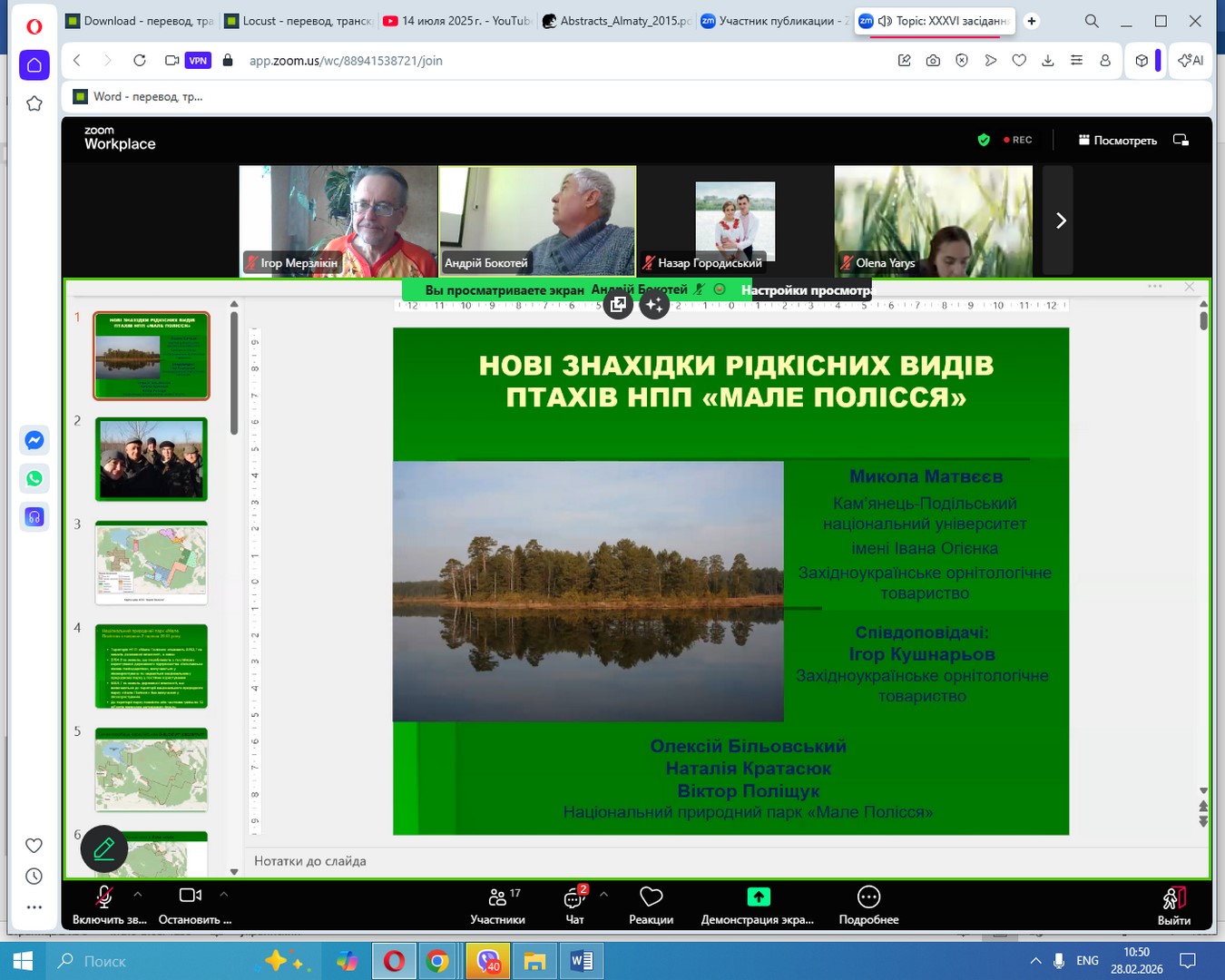Toggle the camera with Stop video
Screen dimensions: 1225x980
click(x=190, y=897)
